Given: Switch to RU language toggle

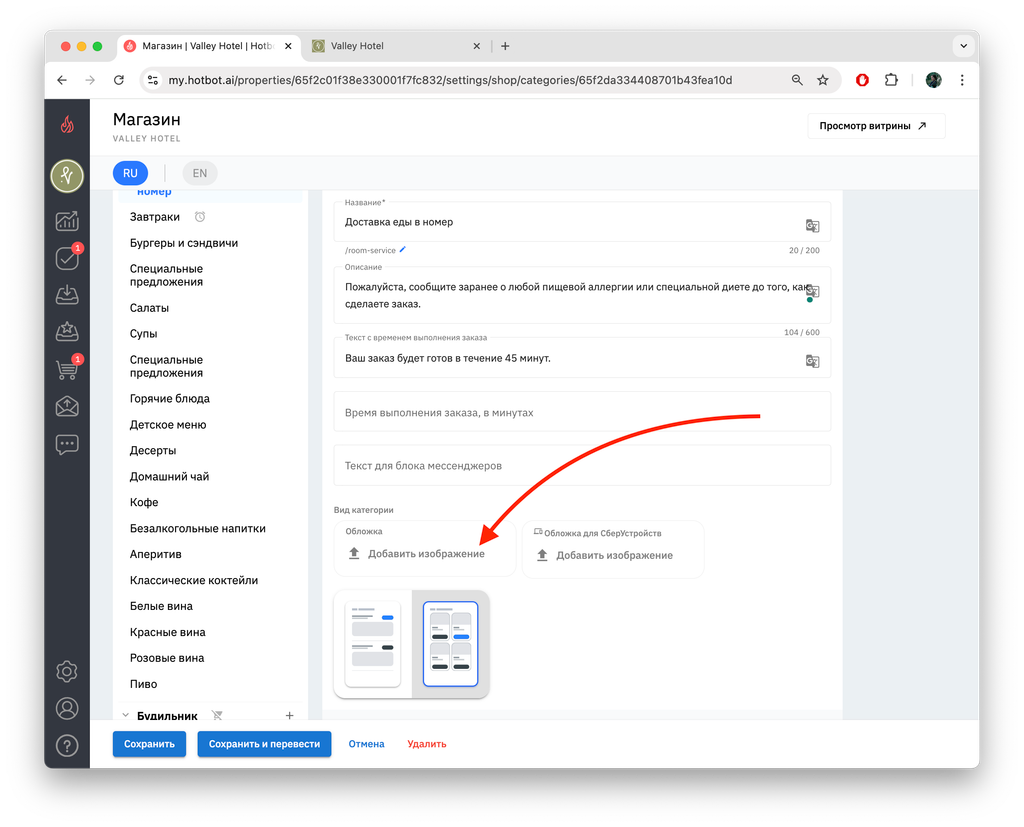Looking at the screenshot, I should coord(131,173).
